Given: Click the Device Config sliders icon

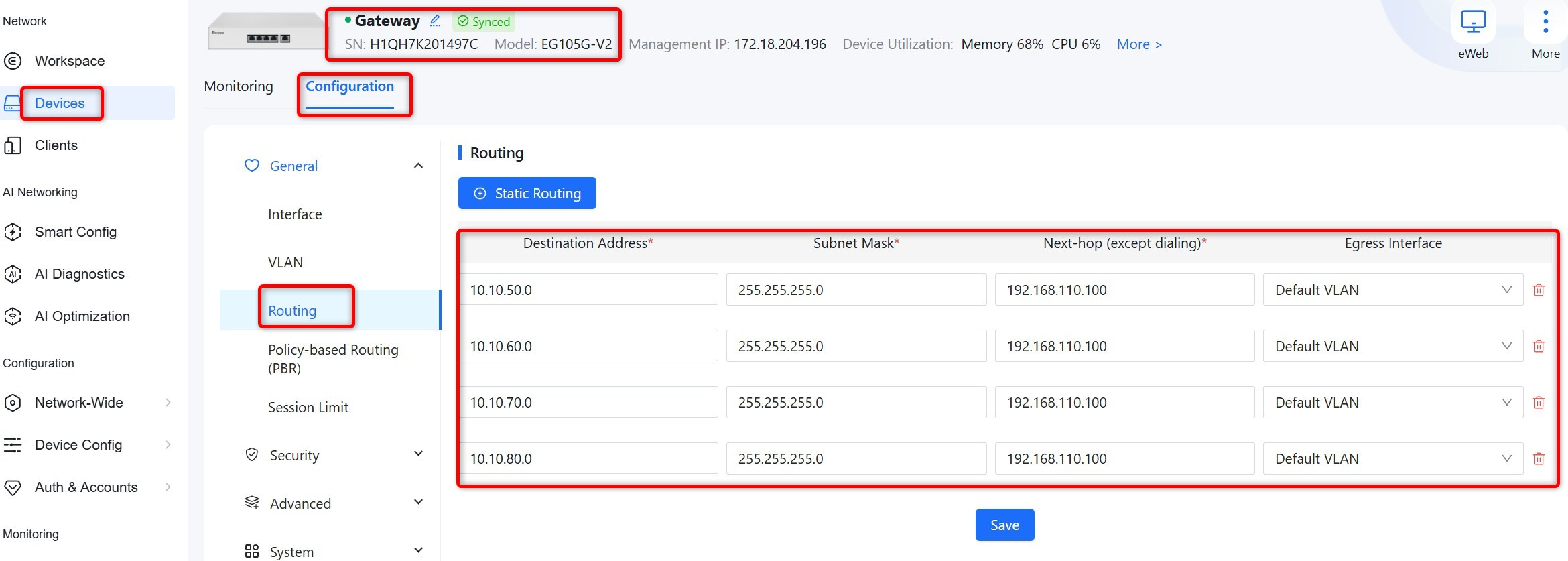Looking at the screenshot, I should 13,445.
